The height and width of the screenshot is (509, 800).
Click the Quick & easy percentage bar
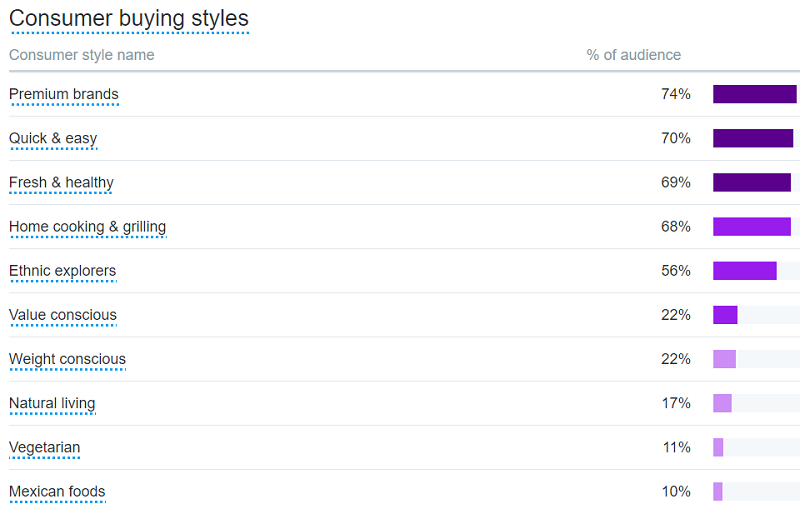(x=753, y=138)
